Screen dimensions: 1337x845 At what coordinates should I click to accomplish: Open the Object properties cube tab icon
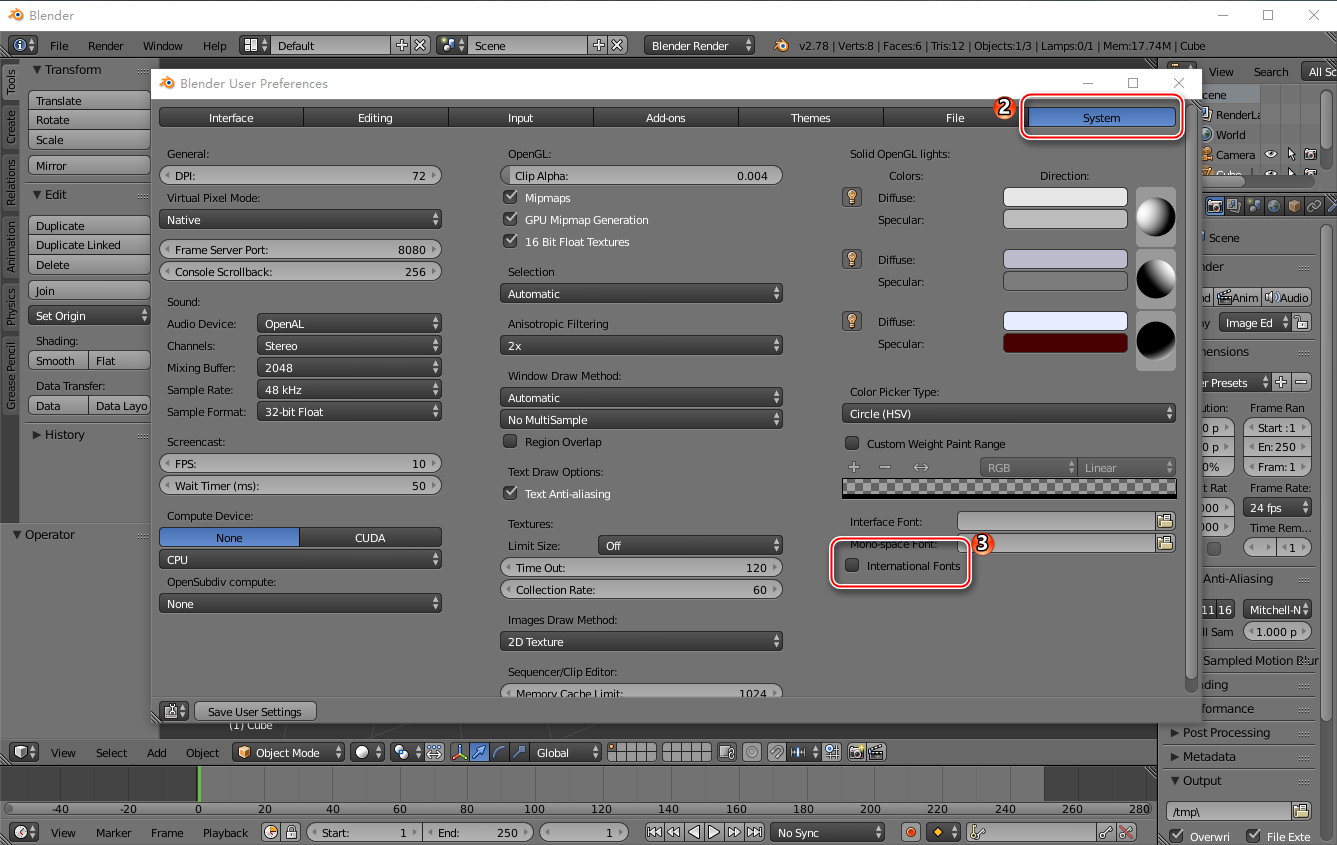[1295, 206]
